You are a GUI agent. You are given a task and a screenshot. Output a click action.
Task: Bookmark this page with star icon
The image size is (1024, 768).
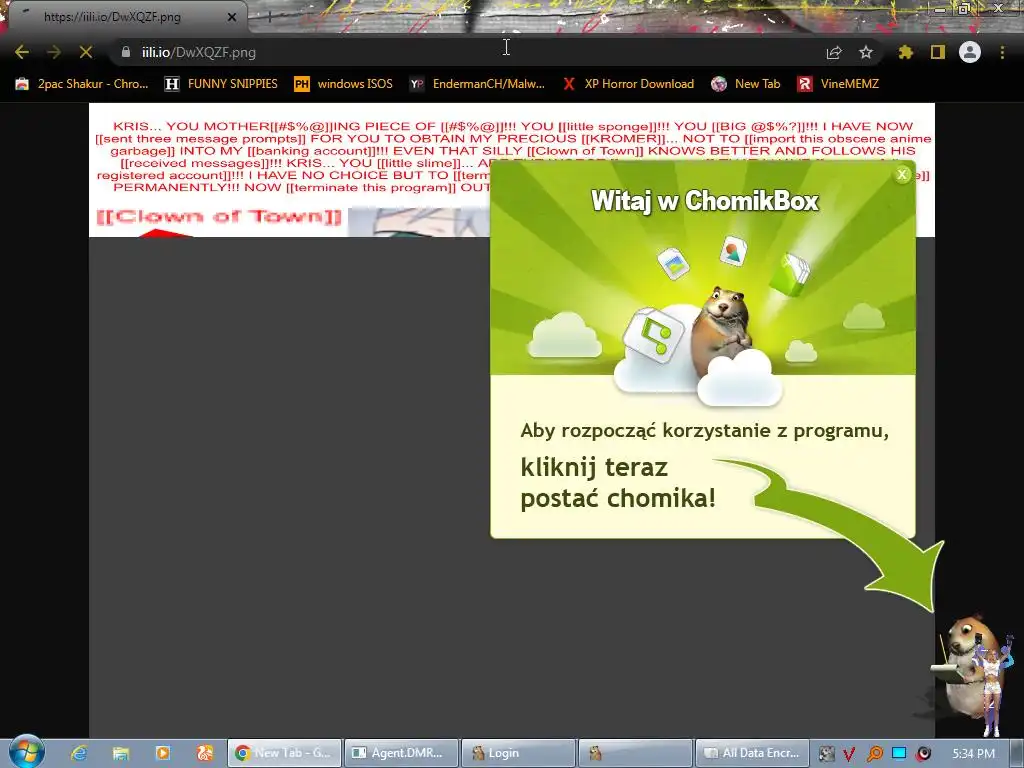(x=866, y=52)
